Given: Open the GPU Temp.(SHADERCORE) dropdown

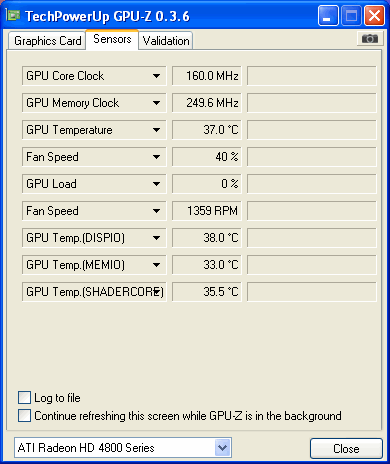Looking at the screenshot, I should pyautogui.click(x=156, y=292).
